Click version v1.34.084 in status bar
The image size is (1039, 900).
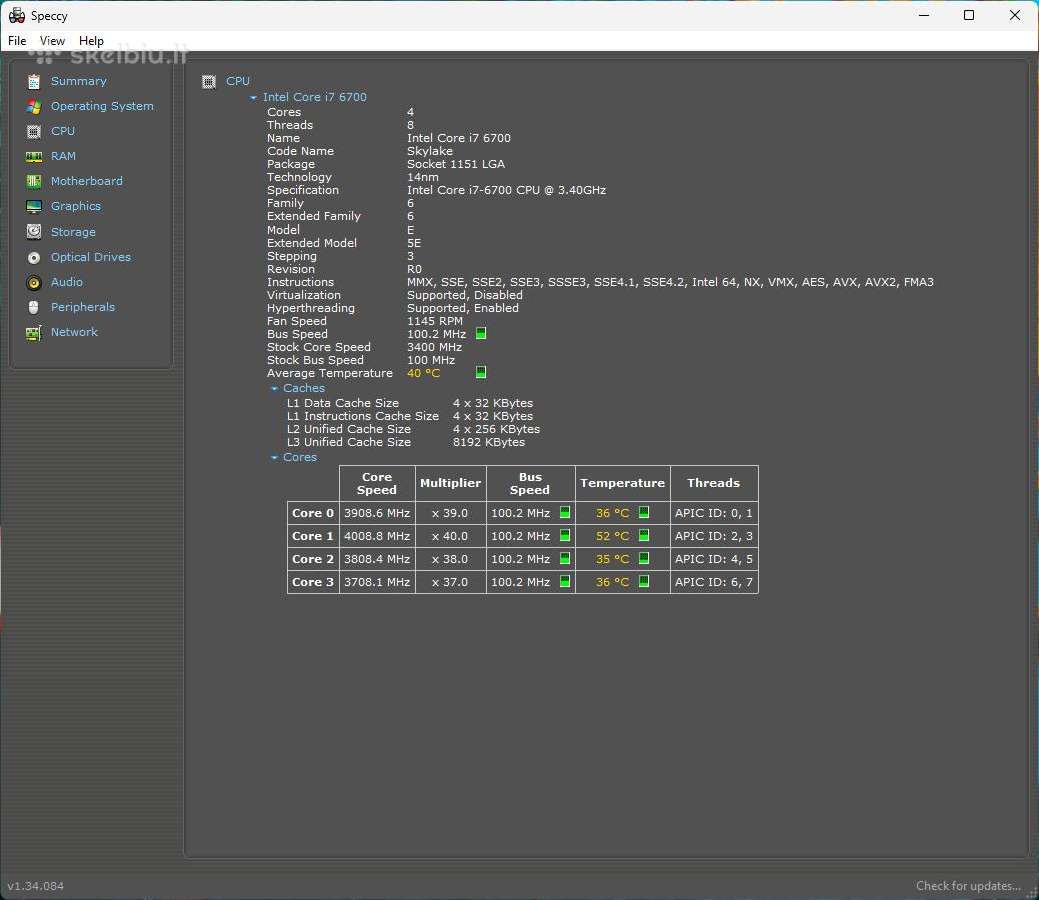pos(36,886)
